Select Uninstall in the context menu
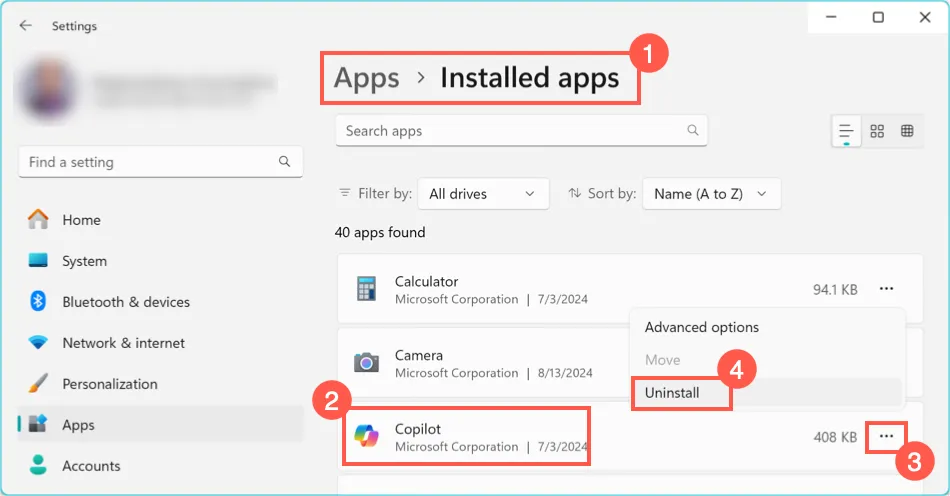The image size is (950, 496). click(768, 393)
